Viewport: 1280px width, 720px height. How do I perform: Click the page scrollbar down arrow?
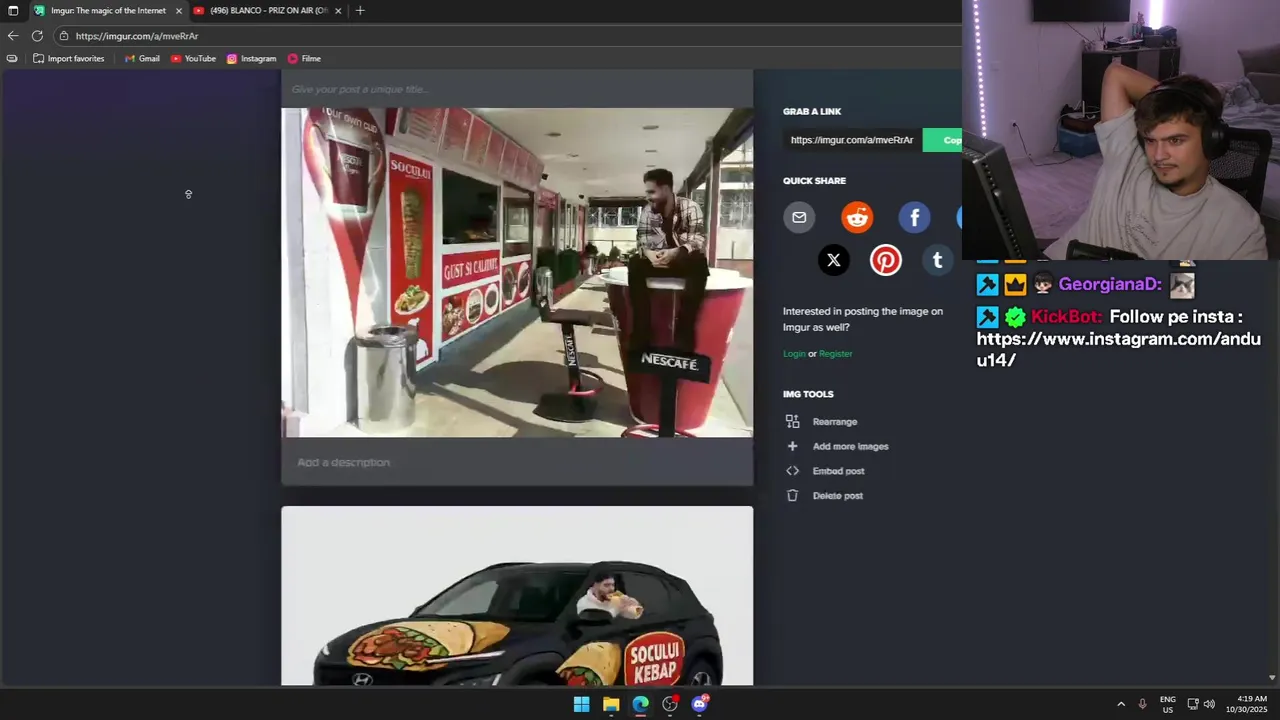pyautogui.click(x=1272, y=677)
